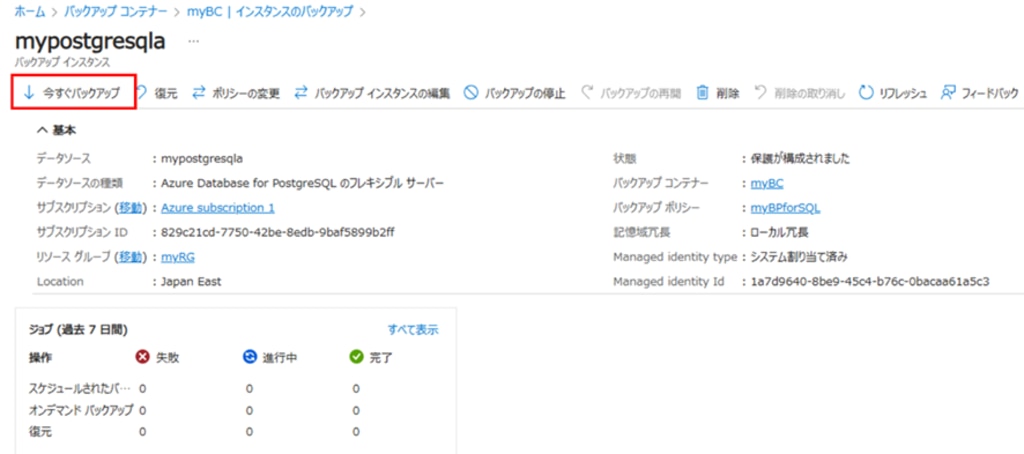Click すべて表示 in the jobs card
1024x454 pixels.
[413, 330]
